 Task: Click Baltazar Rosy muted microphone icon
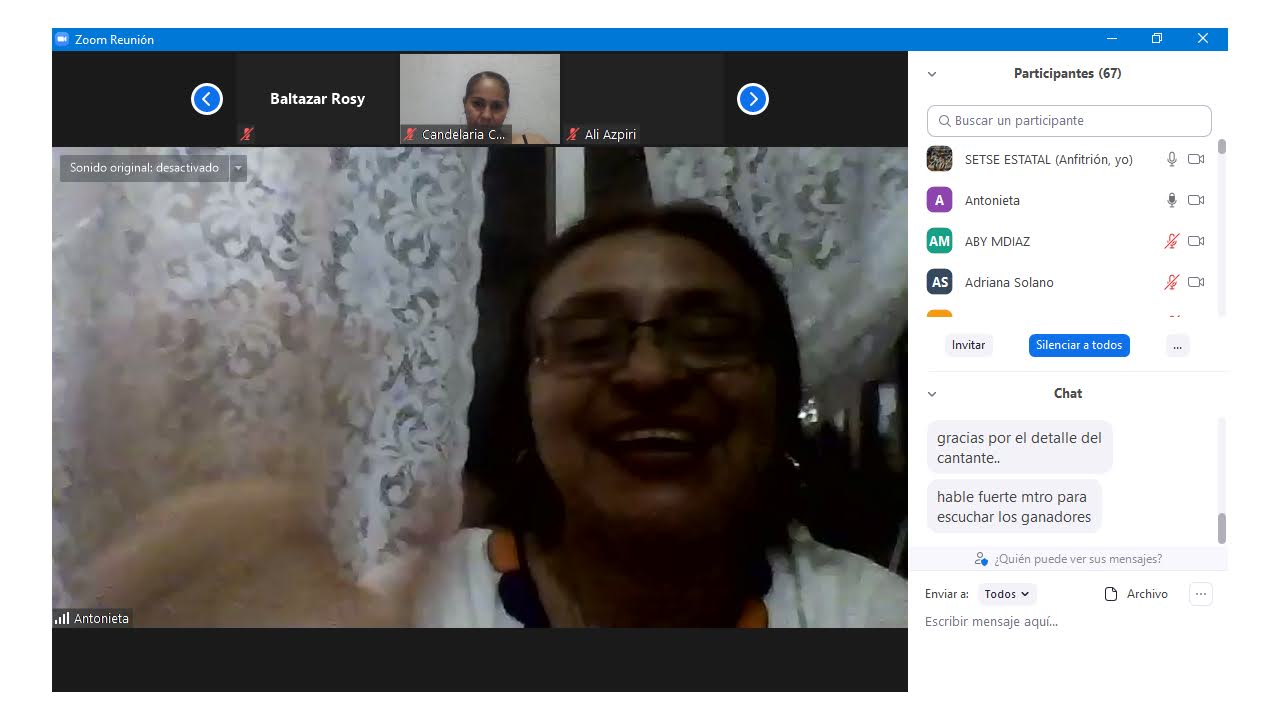[246, 134]
